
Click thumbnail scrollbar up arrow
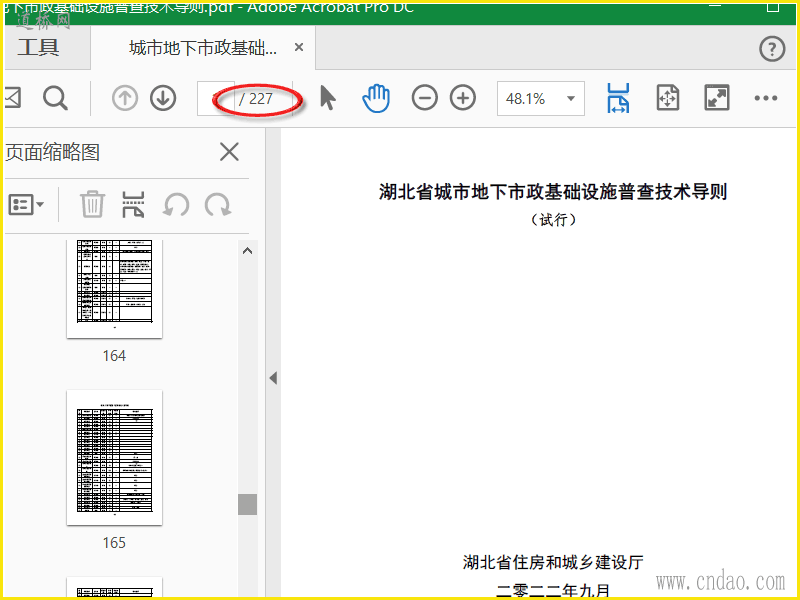[x=247, y=251]
